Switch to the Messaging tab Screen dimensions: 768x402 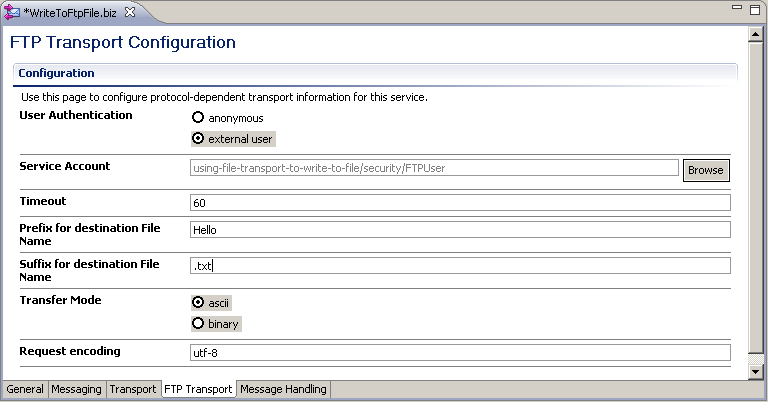76,389
